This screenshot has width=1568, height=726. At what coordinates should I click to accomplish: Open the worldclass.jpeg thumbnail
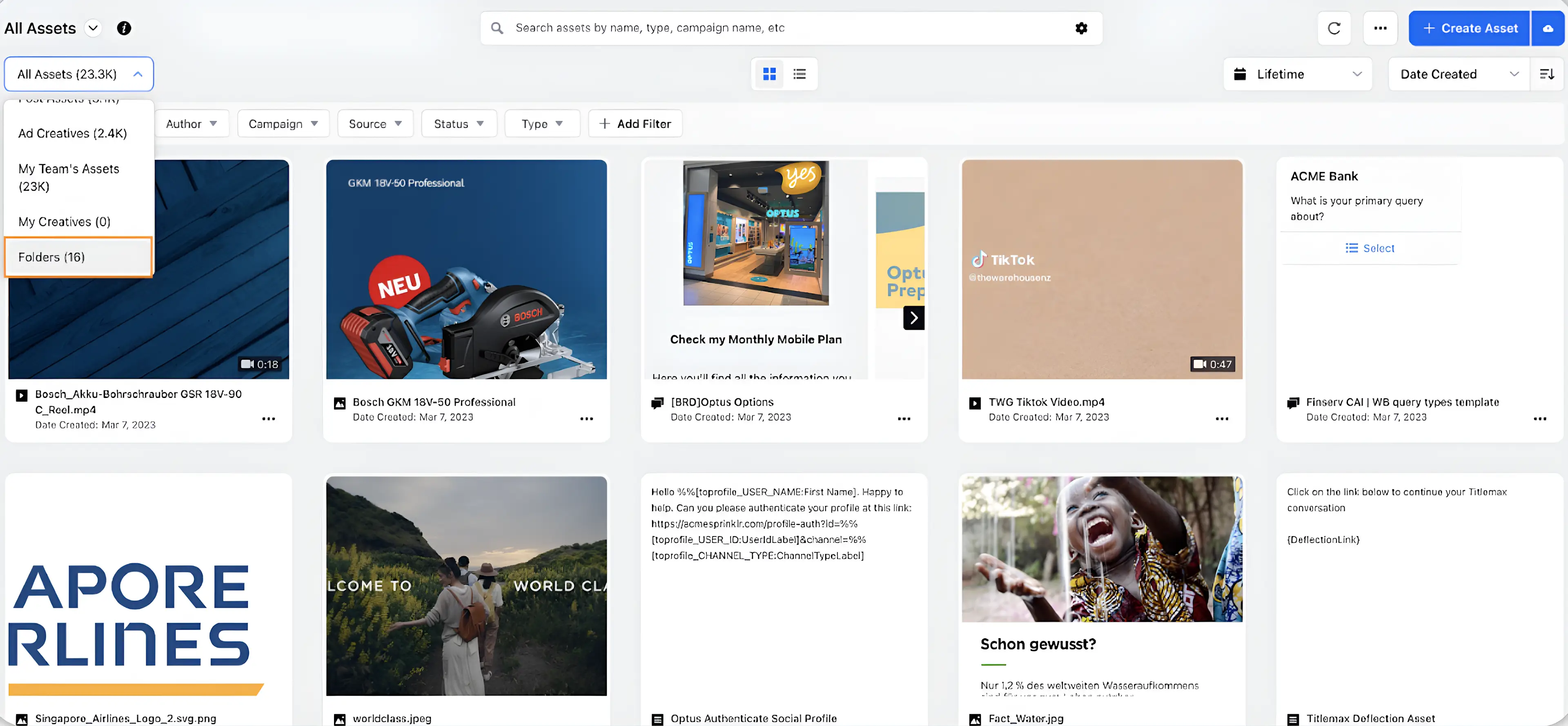[466, 586]
